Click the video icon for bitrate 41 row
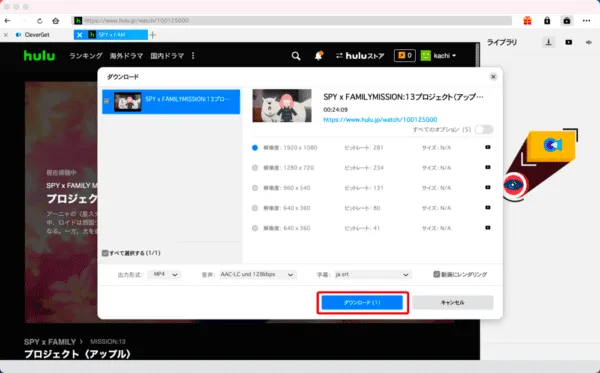This screenshot has height=373, width=600. [x=488, y=228]
